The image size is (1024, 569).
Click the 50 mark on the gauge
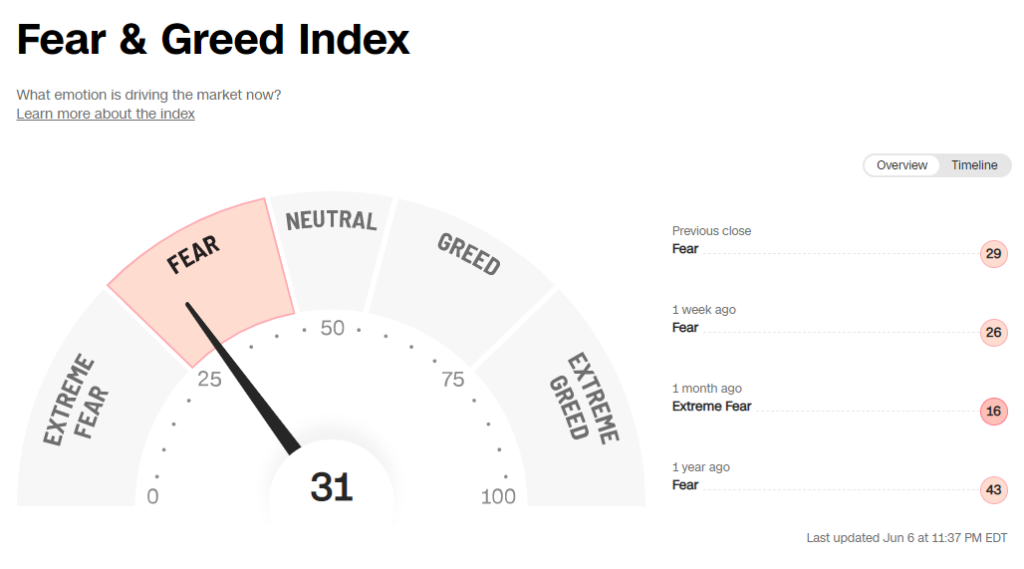332,328
